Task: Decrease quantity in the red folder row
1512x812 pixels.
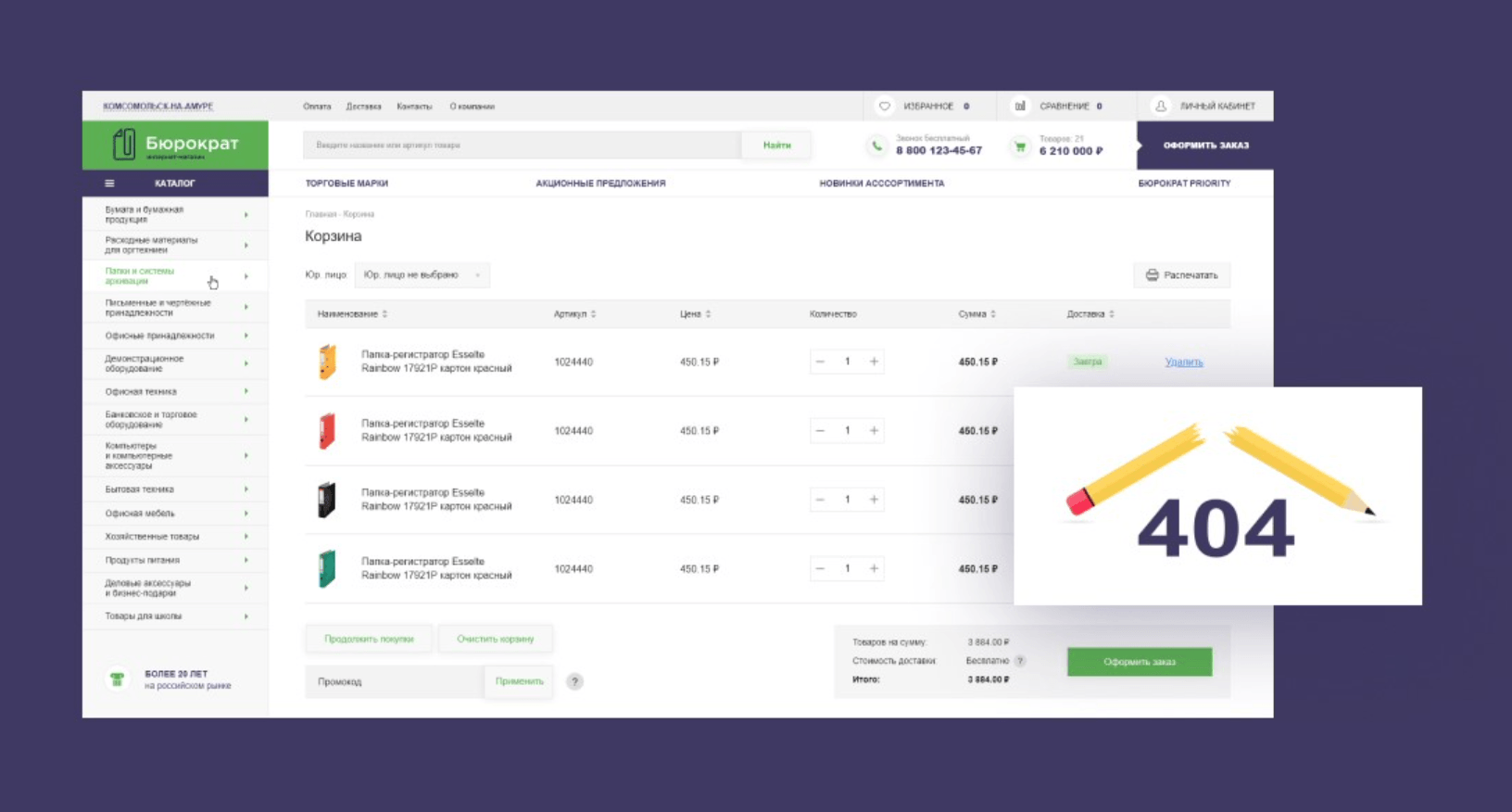Action: click(x=820, y=431)
